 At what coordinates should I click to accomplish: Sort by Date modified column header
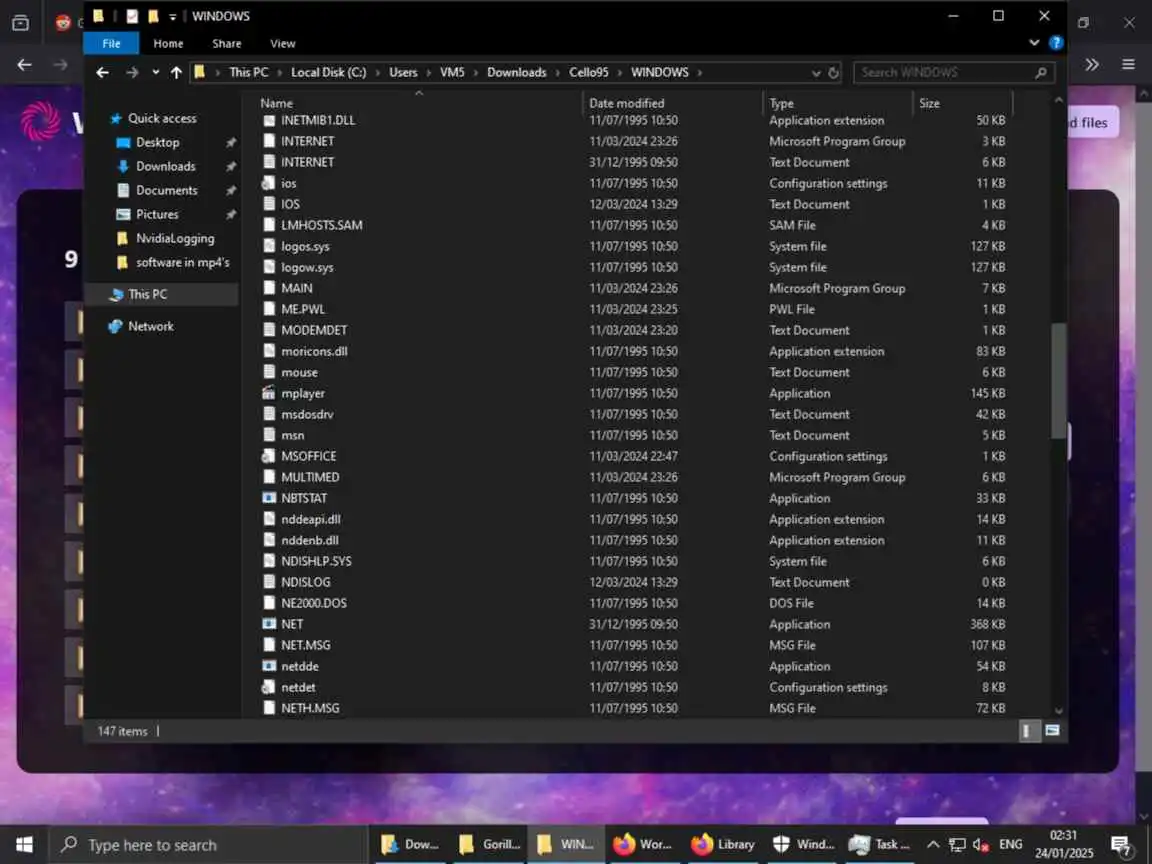(x=626, y=103)
